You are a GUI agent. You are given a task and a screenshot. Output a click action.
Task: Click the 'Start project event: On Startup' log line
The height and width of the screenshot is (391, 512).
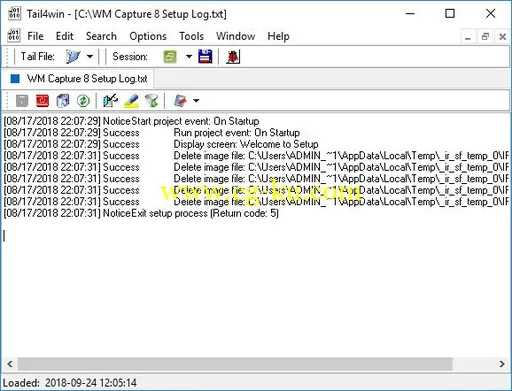[x=131, y=121]
